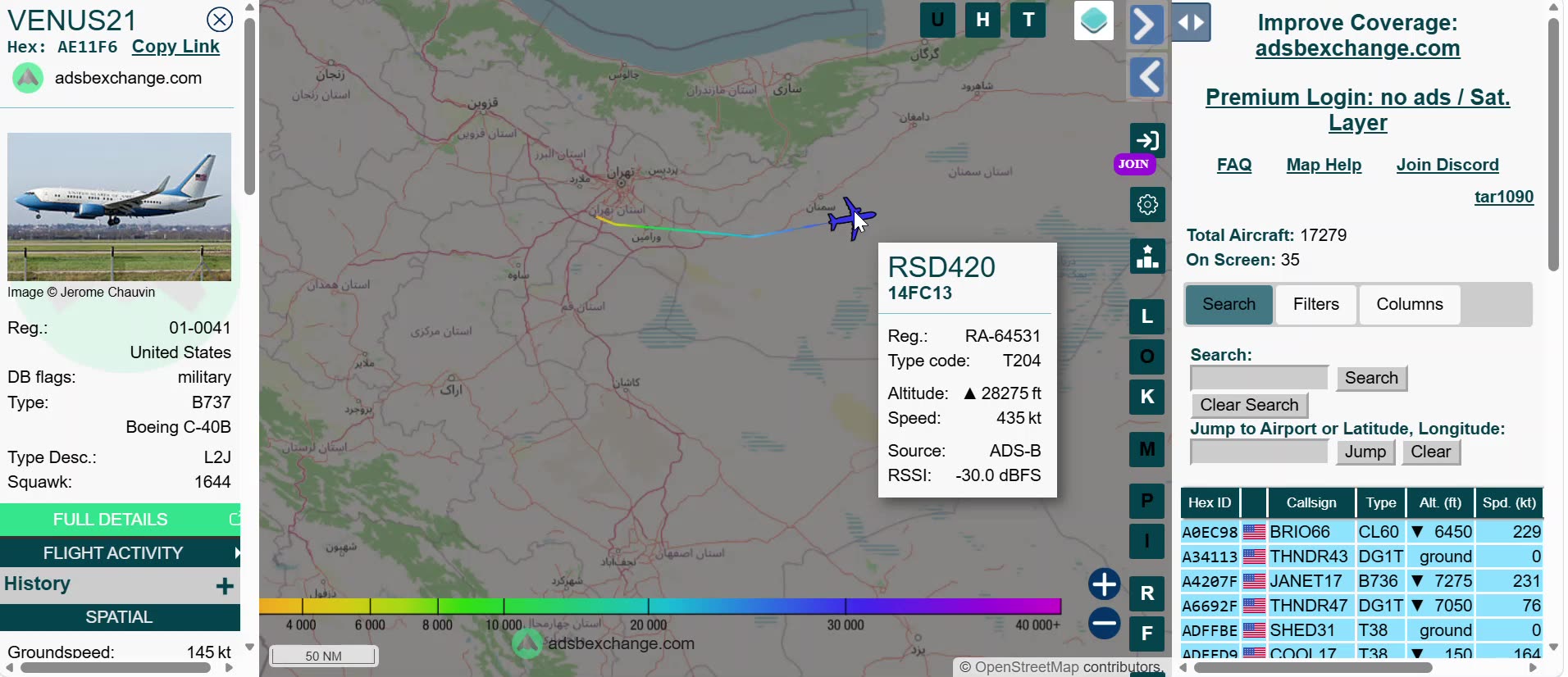Expand the History section plus sign
Image resolution: width=1568 pixels, height=677 pixels.
[x=225, y=585]
